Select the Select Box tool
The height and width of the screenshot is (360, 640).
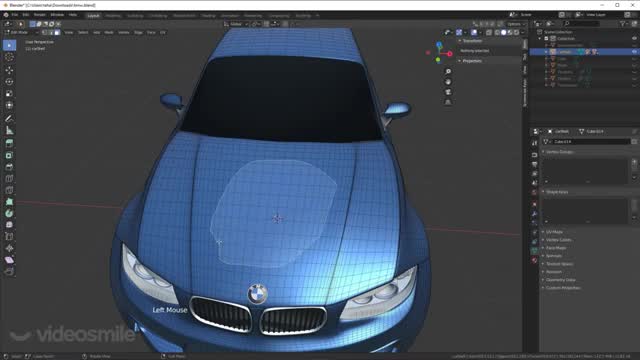point(9,45)
